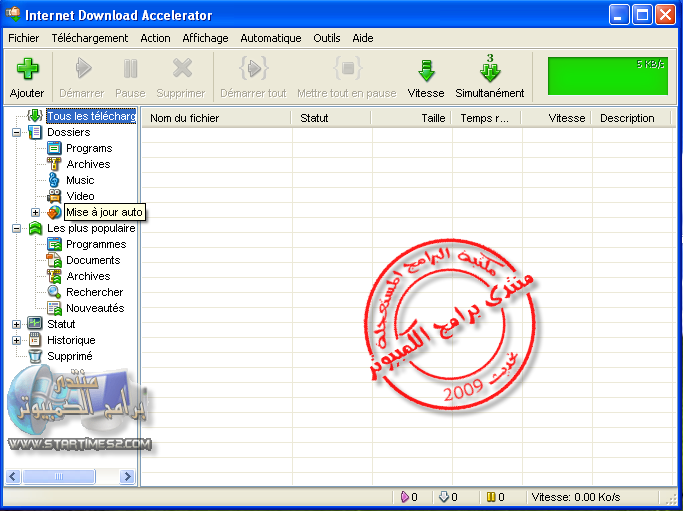683x511 pixels.
Task: Open the Automatique menu
Action: click(271, 38)
